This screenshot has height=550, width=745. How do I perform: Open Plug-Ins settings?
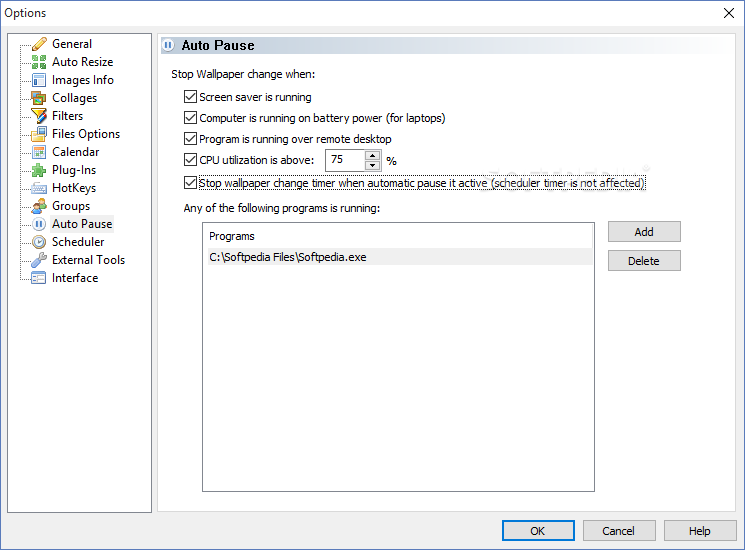(74, 170)
